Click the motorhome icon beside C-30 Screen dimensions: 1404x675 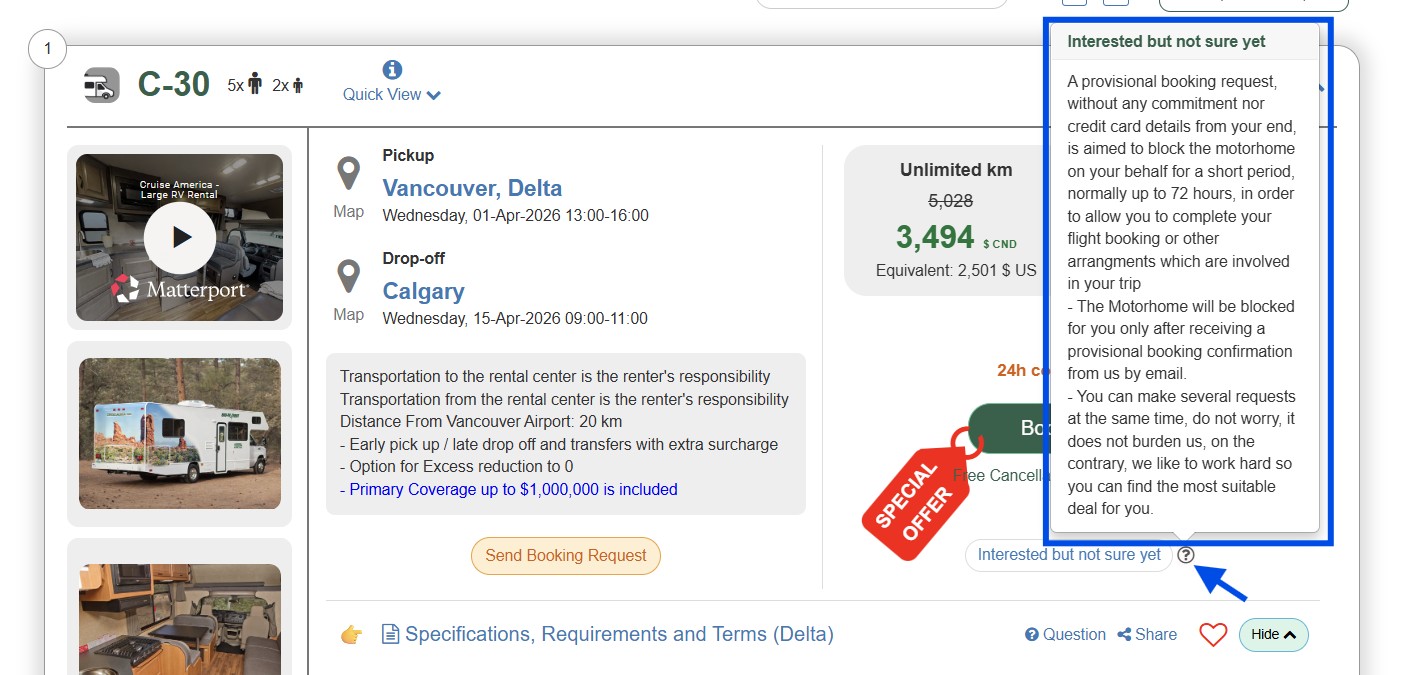[101, 86]
